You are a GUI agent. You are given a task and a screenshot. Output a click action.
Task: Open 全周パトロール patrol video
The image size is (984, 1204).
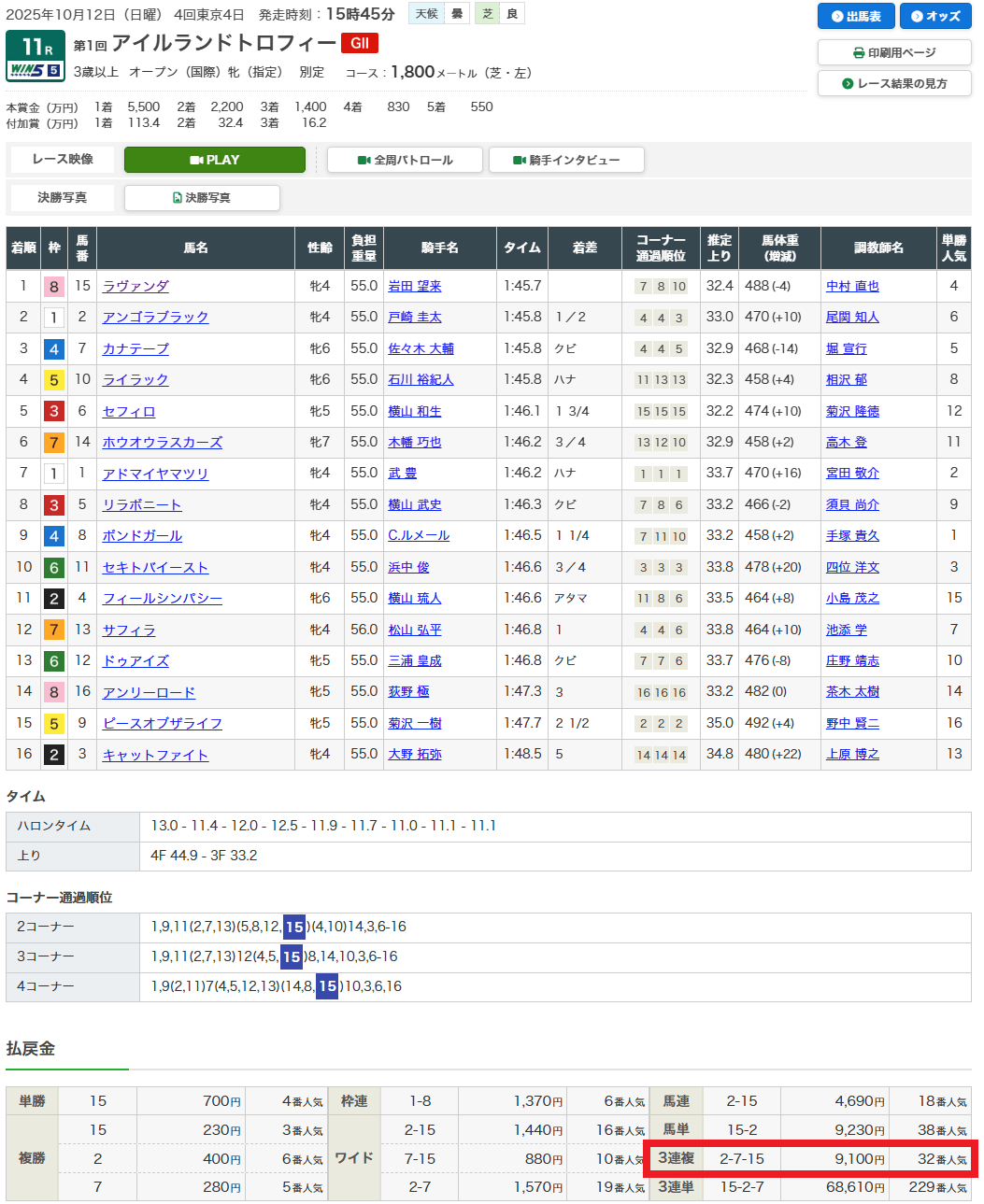[x=405, y=160]
